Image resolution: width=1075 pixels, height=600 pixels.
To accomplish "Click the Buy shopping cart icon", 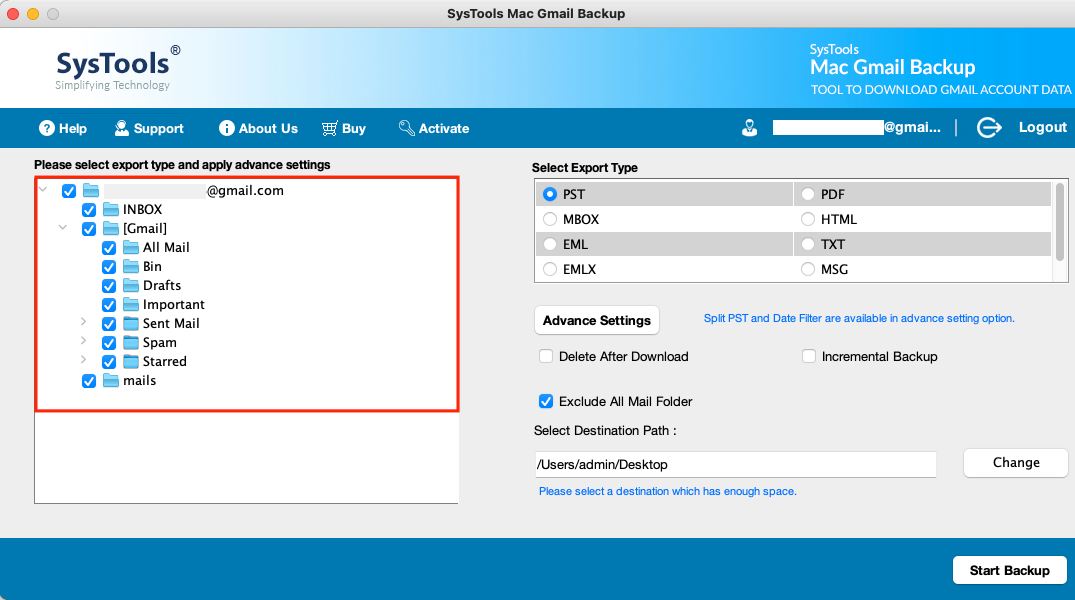I will [x=330, y=128].
